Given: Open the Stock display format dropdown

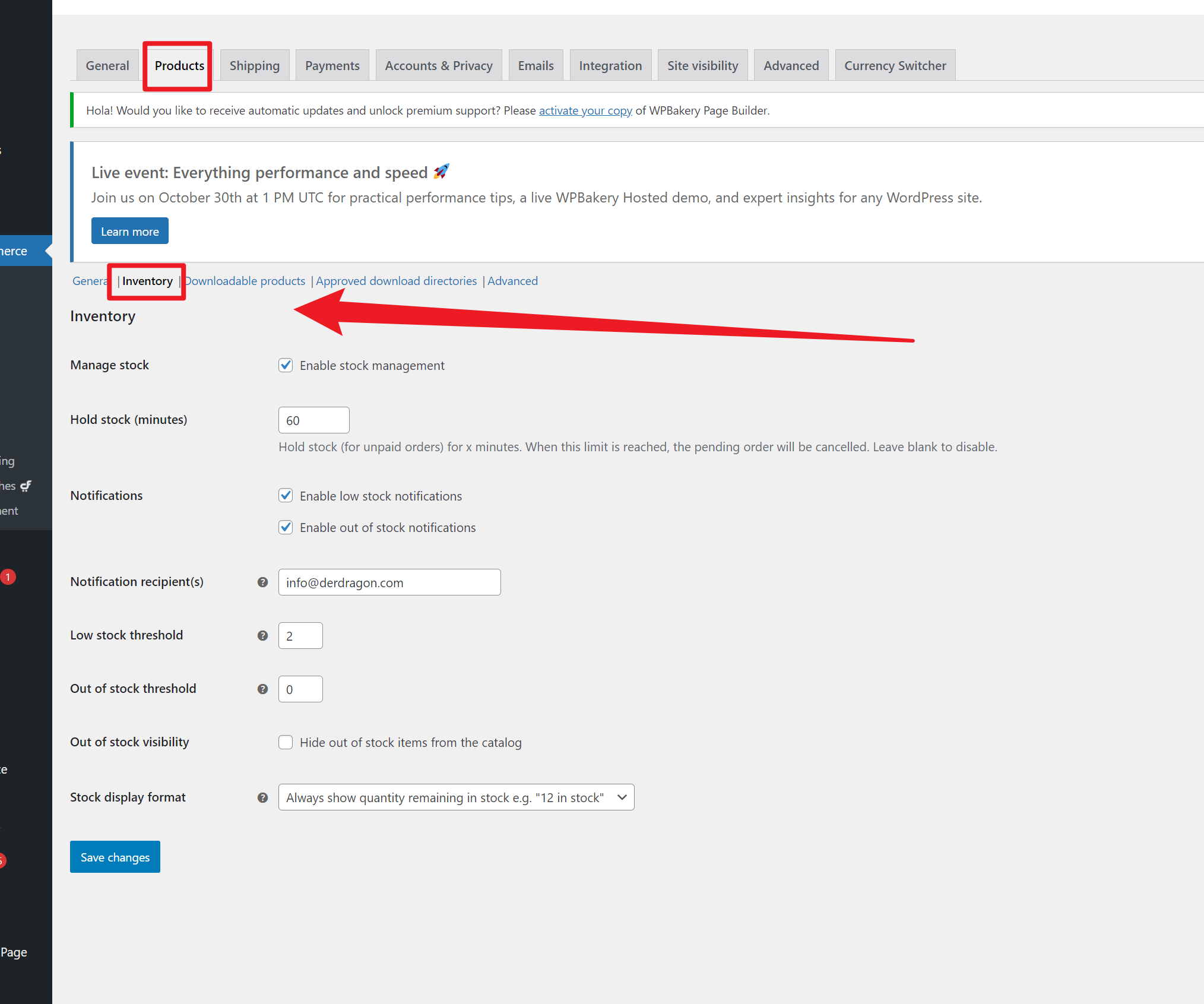Looking at the screenshot, I should click(456, 797).
